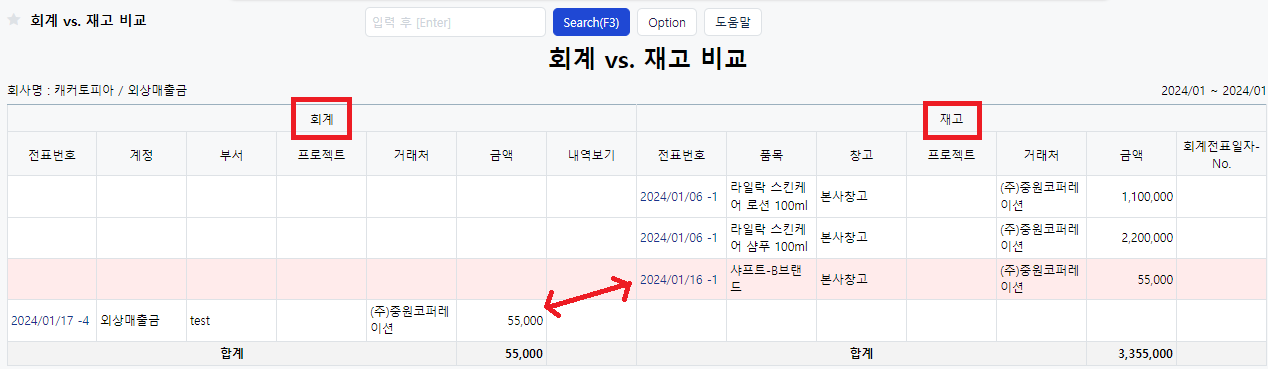This screenshot has width=1268, height=369.
Task: Open the 2024/01/16 -1 inventory voucher link
Action: pos(679,279)
